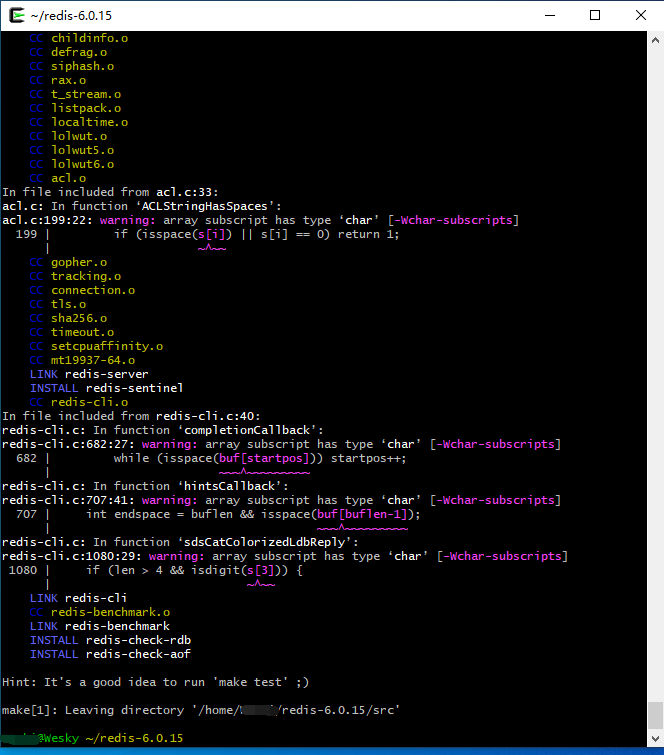Screen dimensions: 664x755
Task: Click the 'ACLStringHasSpaces' function name
Action: pyautogui.click(x=205, y=206)
